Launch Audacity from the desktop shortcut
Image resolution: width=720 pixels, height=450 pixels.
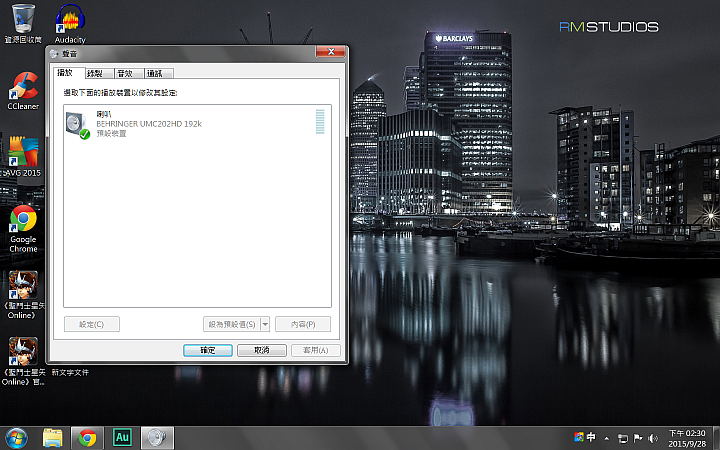70,24
